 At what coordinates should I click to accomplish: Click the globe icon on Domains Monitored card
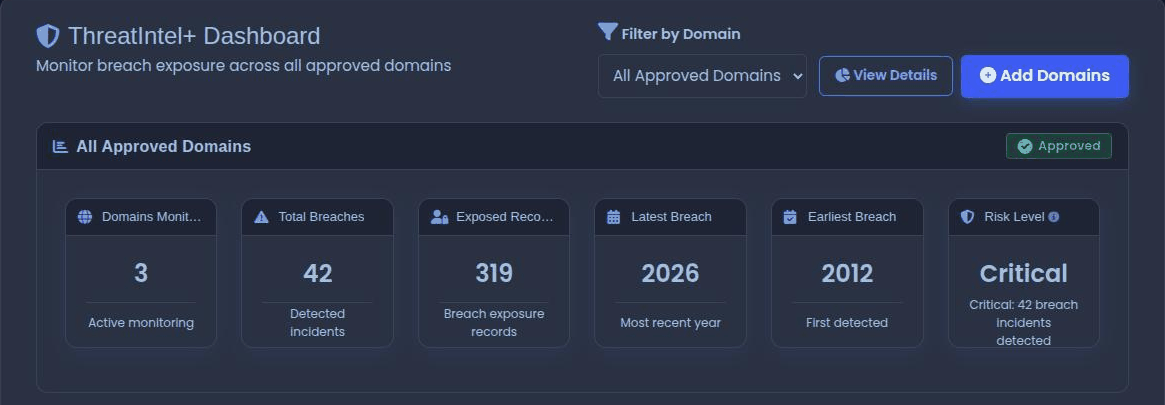pos(85,217)
